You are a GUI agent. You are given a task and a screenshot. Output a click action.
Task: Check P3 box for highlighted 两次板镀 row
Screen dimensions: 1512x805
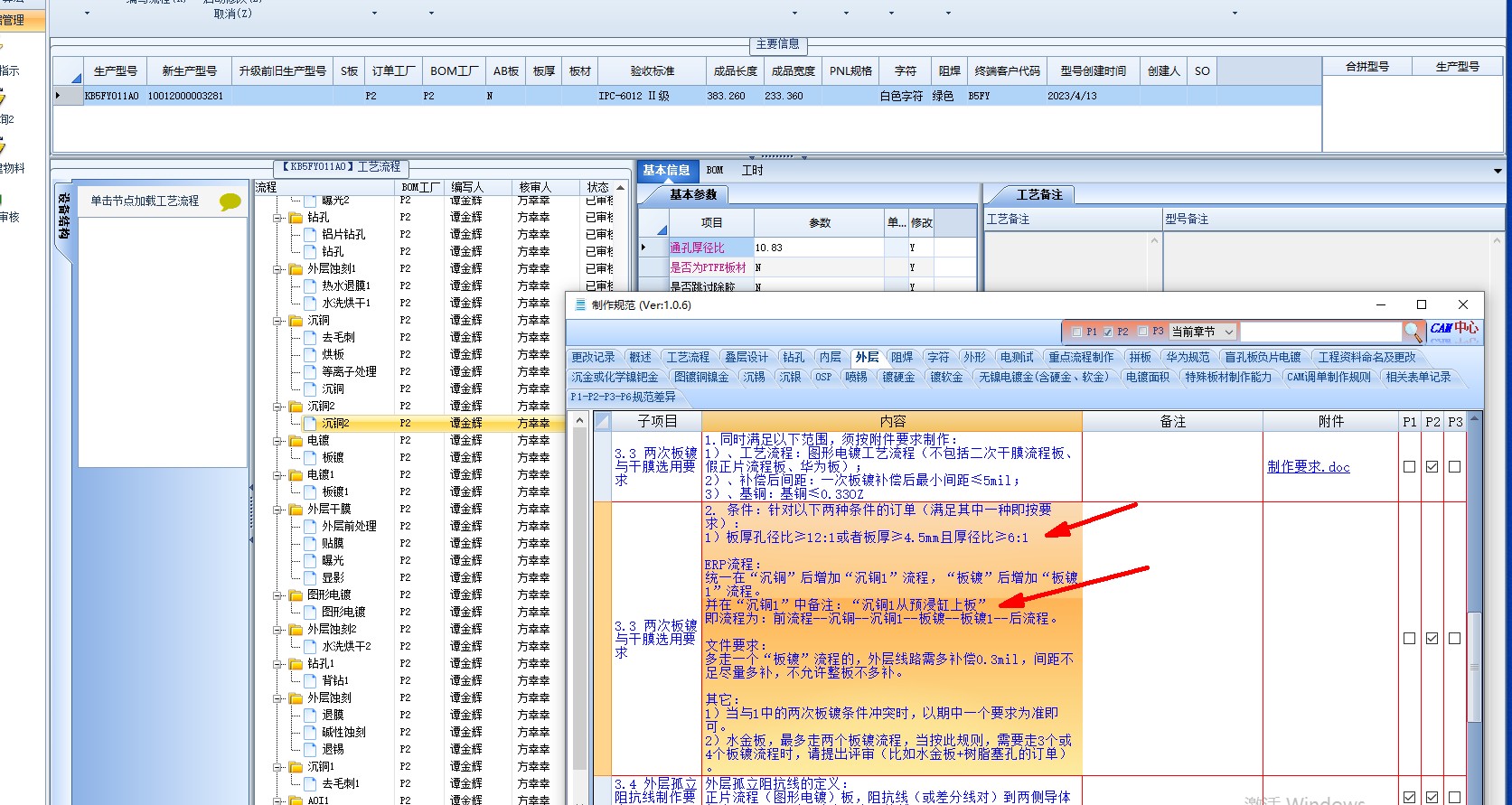click(x=1454, y=639)
